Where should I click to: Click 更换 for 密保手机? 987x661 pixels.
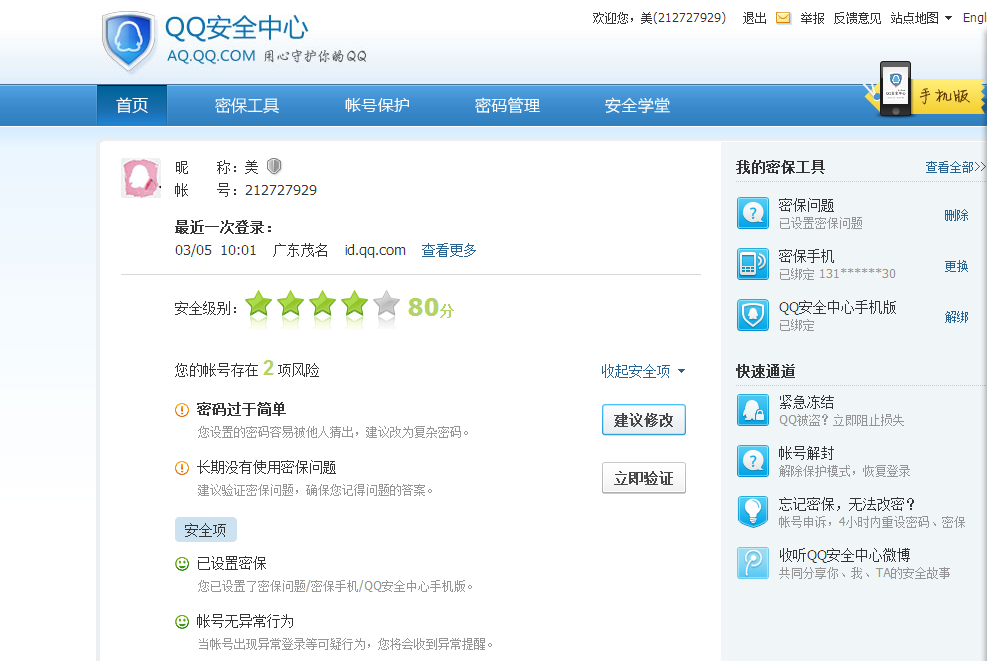956,266
